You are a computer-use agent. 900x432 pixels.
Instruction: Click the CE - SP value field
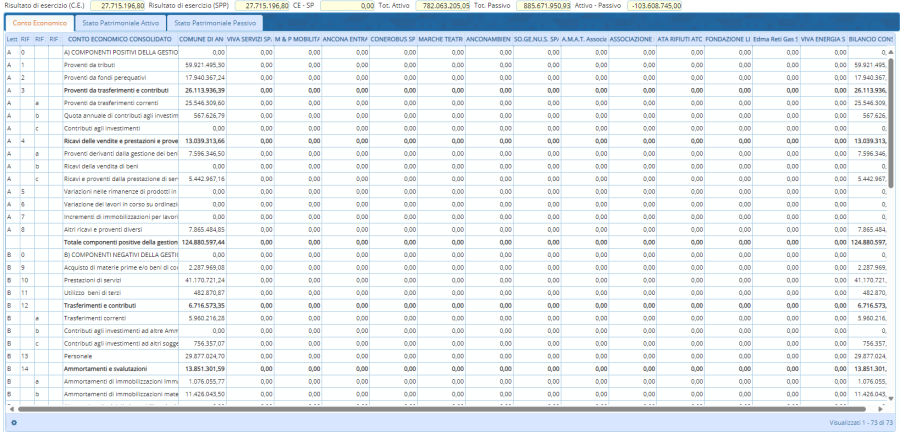click(347, 6)
